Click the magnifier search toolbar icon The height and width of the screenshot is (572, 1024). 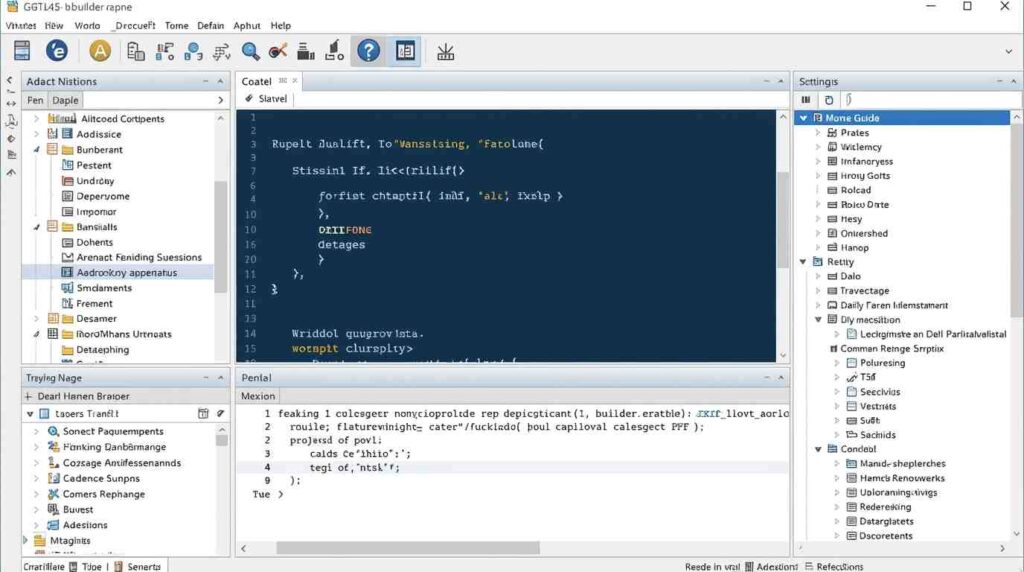(x=250, y=51)
